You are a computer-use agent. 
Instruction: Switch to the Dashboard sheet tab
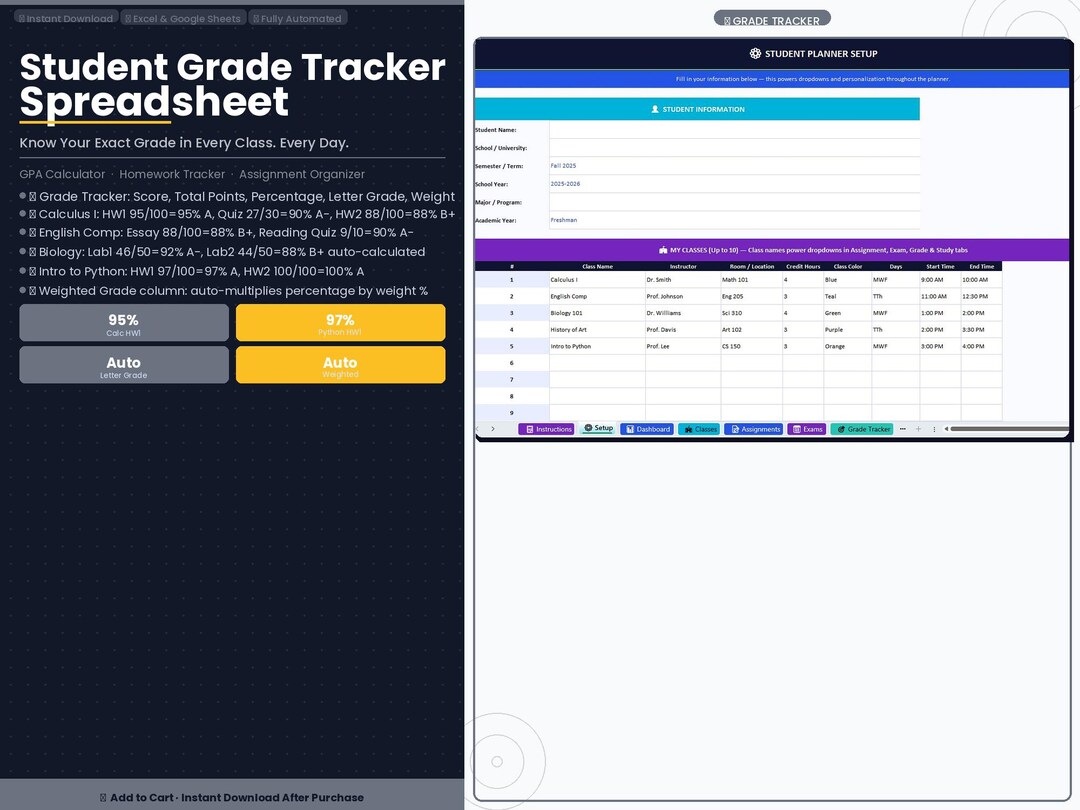point(647,429)
